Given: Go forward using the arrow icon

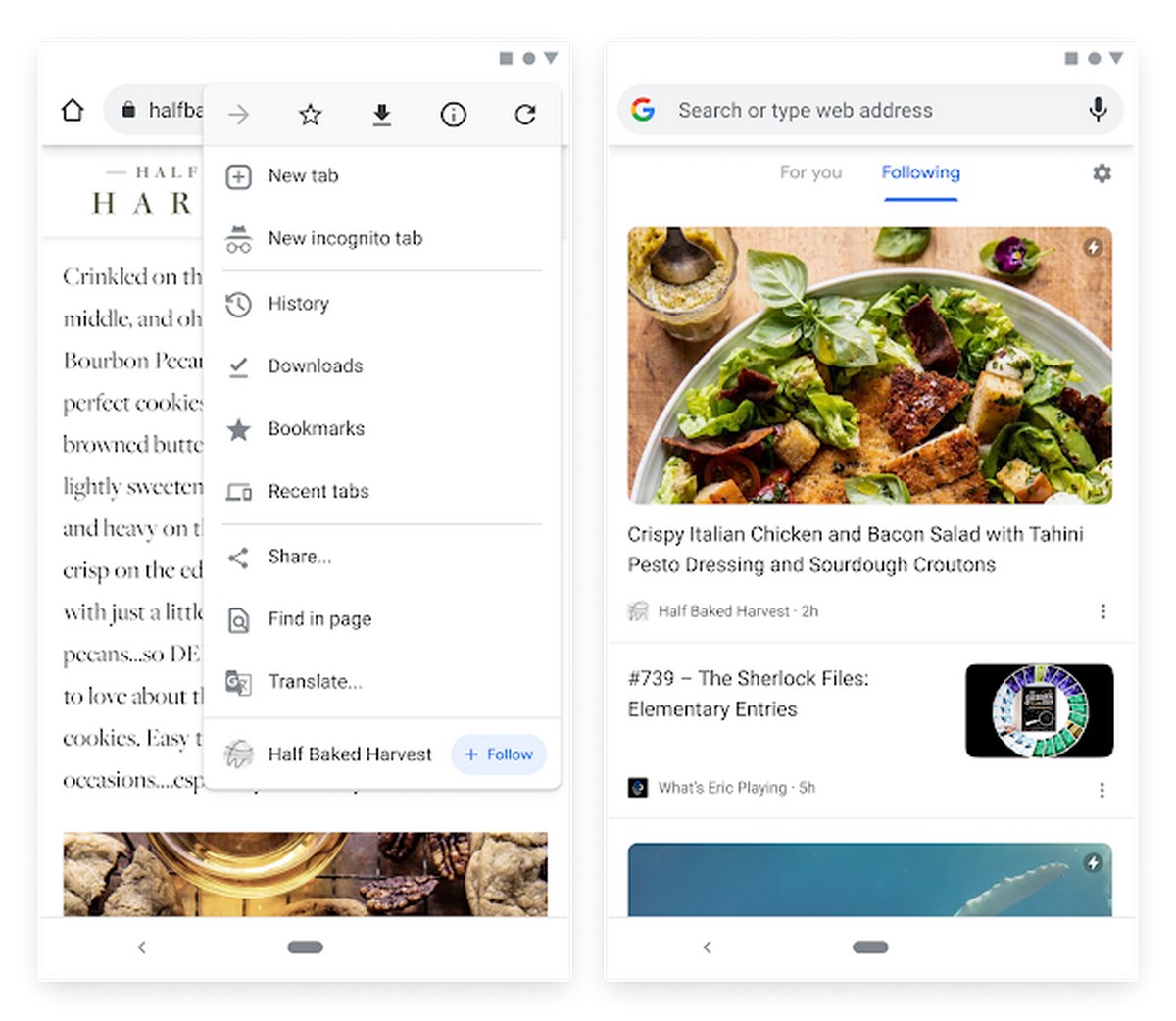Looking at the screenshot, I should (x=238, y=114).
